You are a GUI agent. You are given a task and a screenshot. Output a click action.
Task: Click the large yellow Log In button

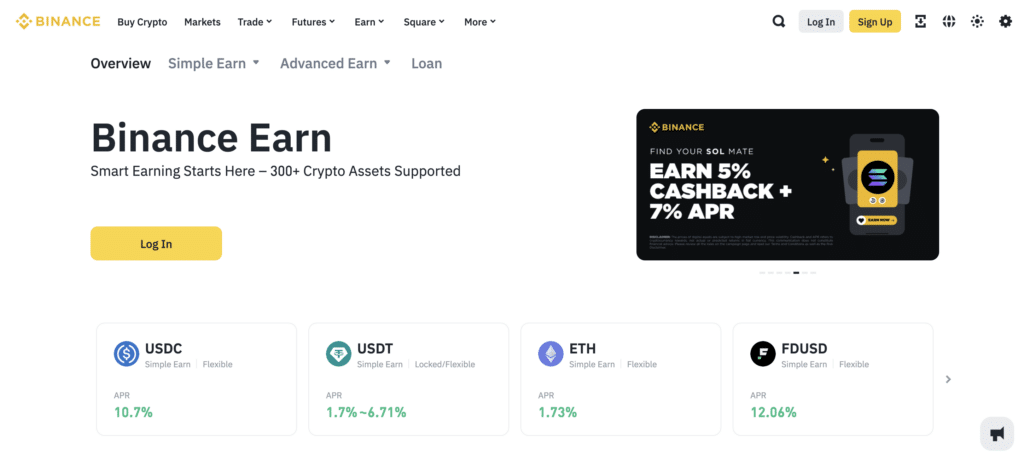[x=156, y=243]
